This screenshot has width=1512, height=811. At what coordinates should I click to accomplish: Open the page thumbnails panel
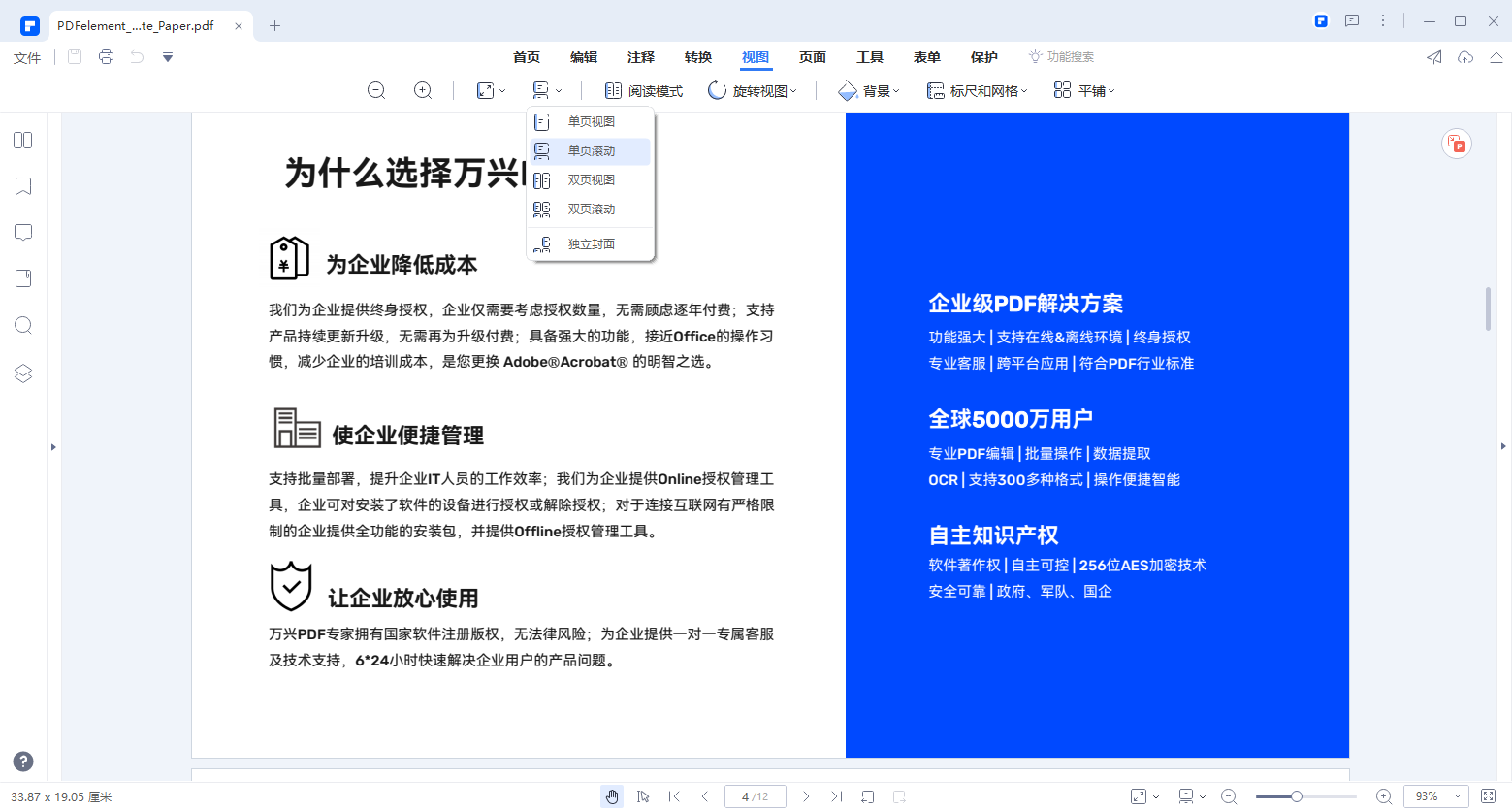[x=23, y=140]
